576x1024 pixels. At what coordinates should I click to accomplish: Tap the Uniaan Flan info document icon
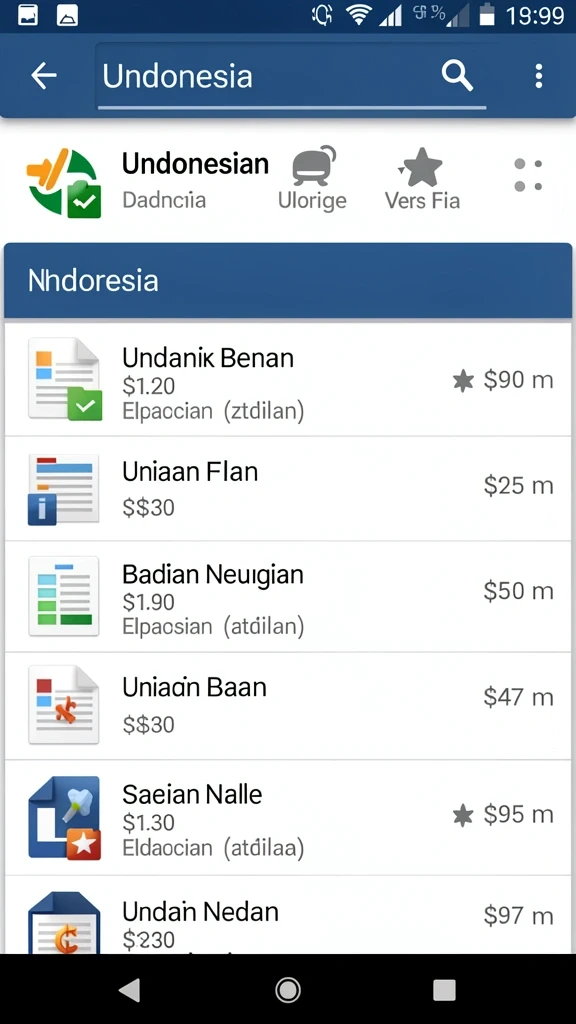coord(63,489)
